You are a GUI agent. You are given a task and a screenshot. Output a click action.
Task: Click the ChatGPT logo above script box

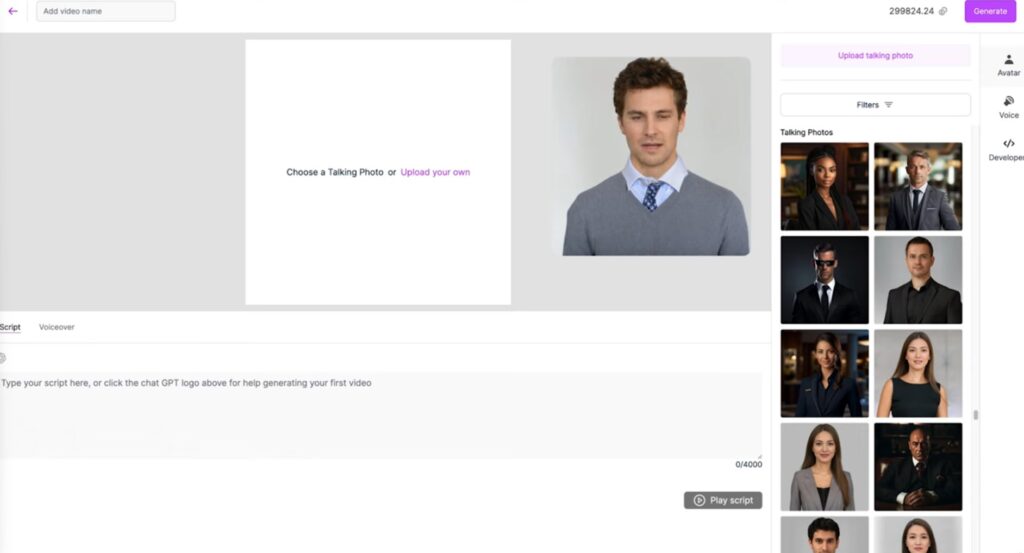coord(3,358)
